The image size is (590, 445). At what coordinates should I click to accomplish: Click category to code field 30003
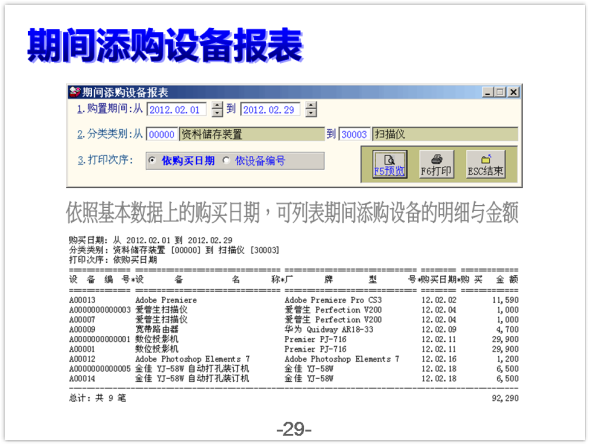(x=354, y=134)
